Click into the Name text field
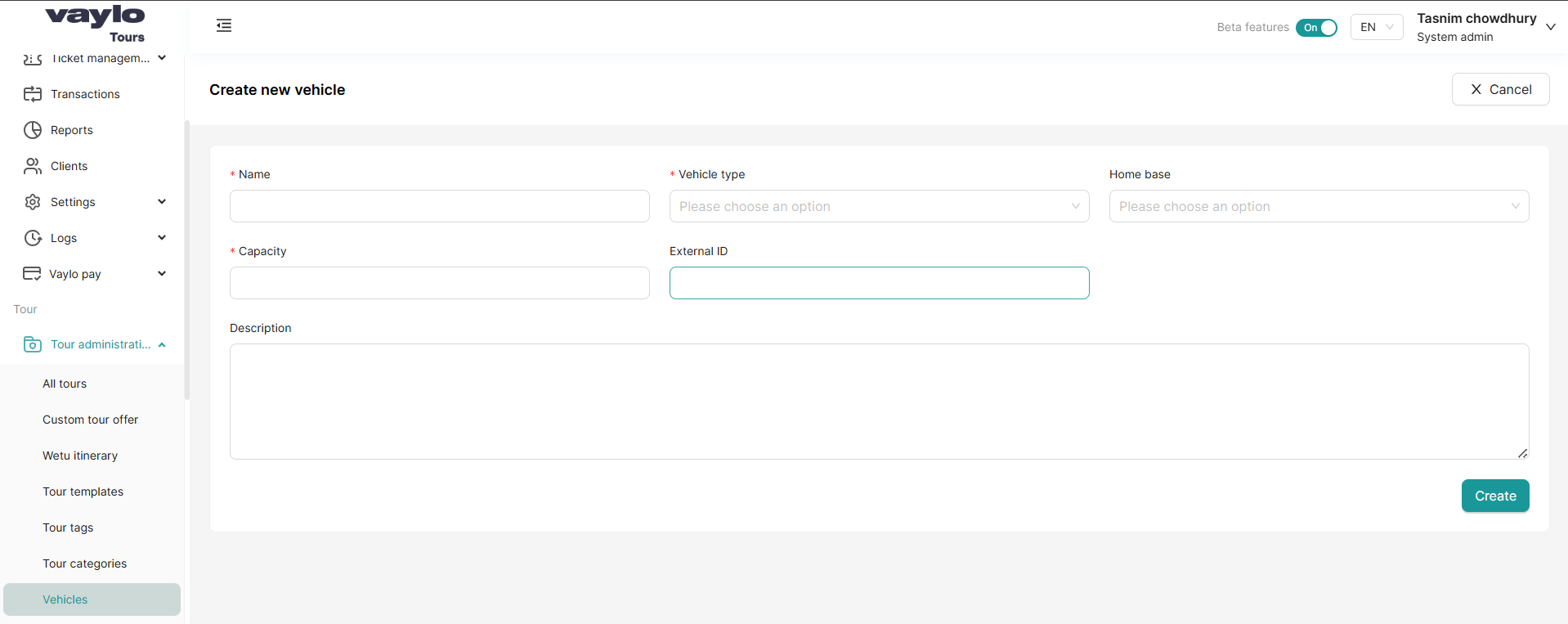The width and height of the screenshot is (1568, 624). (439, 206)
